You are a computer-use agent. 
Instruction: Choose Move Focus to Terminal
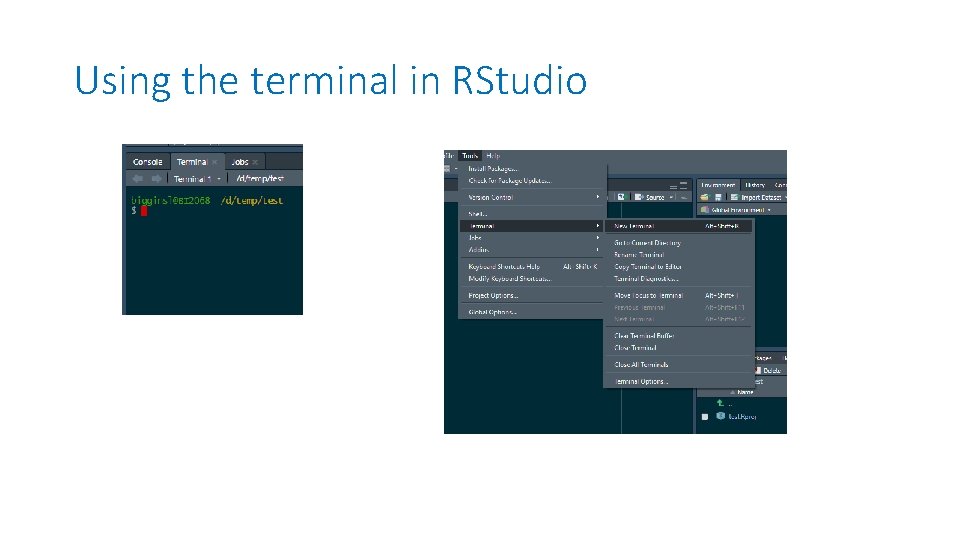click(679, 295)
